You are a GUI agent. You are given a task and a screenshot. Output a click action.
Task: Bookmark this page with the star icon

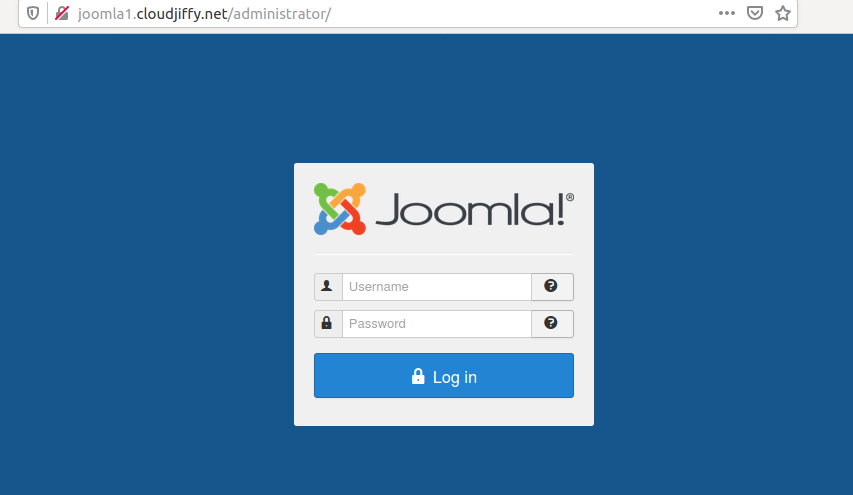click(783, 13)
